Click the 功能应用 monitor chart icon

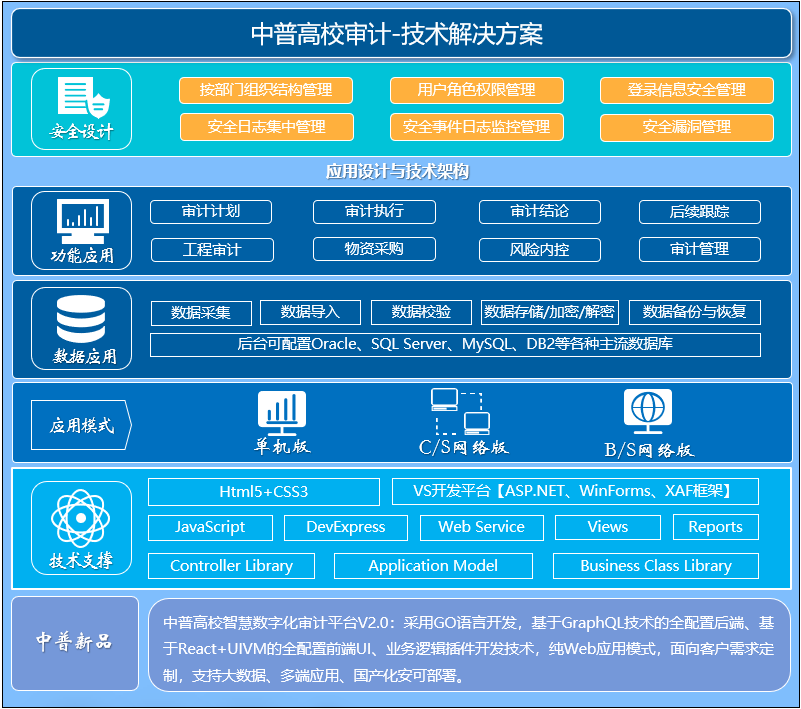click(83, 221)
